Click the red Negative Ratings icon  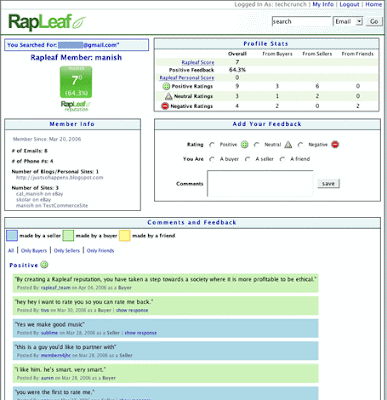pos(165,106)
